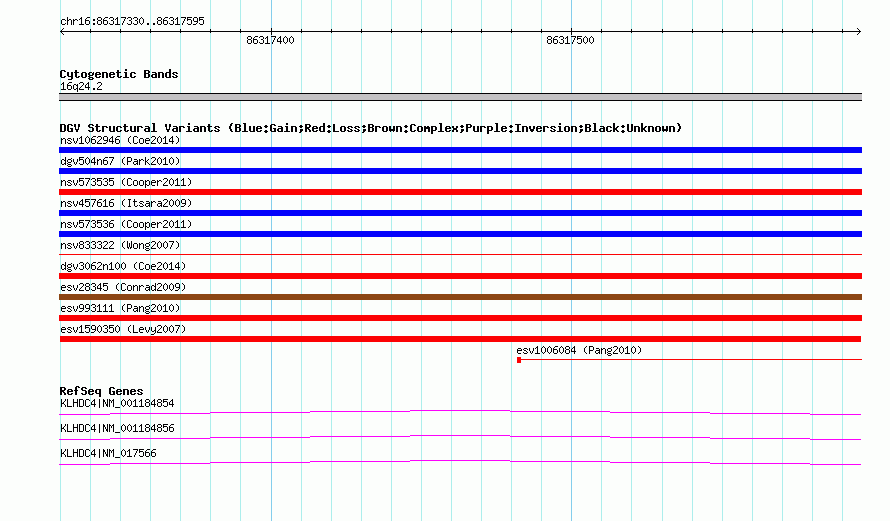Open the nsv573536 (Cooper2011) label
The image size is (890, 521).
pos(126,224)
